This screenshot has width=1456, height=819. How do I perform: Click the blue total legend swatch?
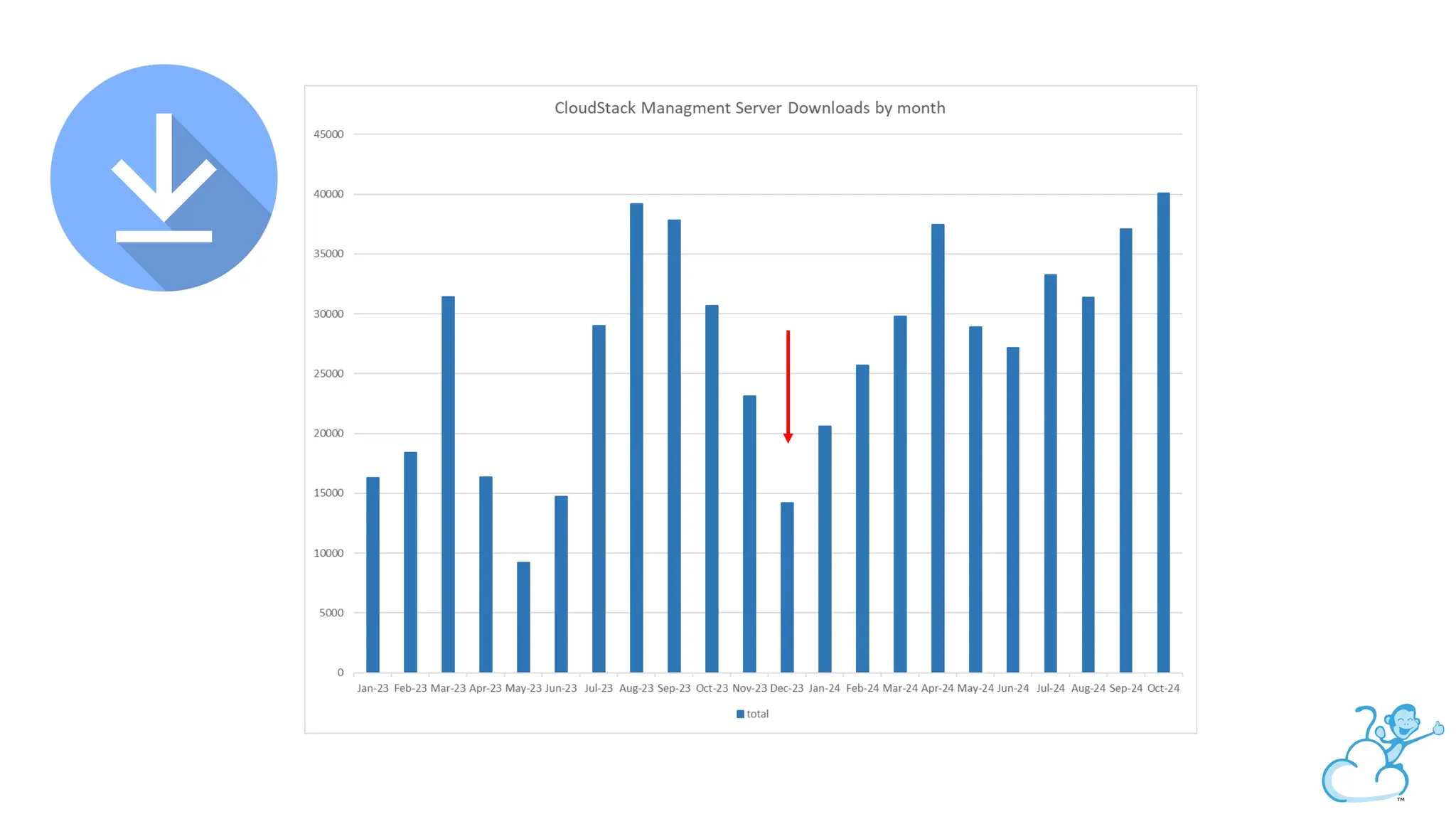point(740,714)
